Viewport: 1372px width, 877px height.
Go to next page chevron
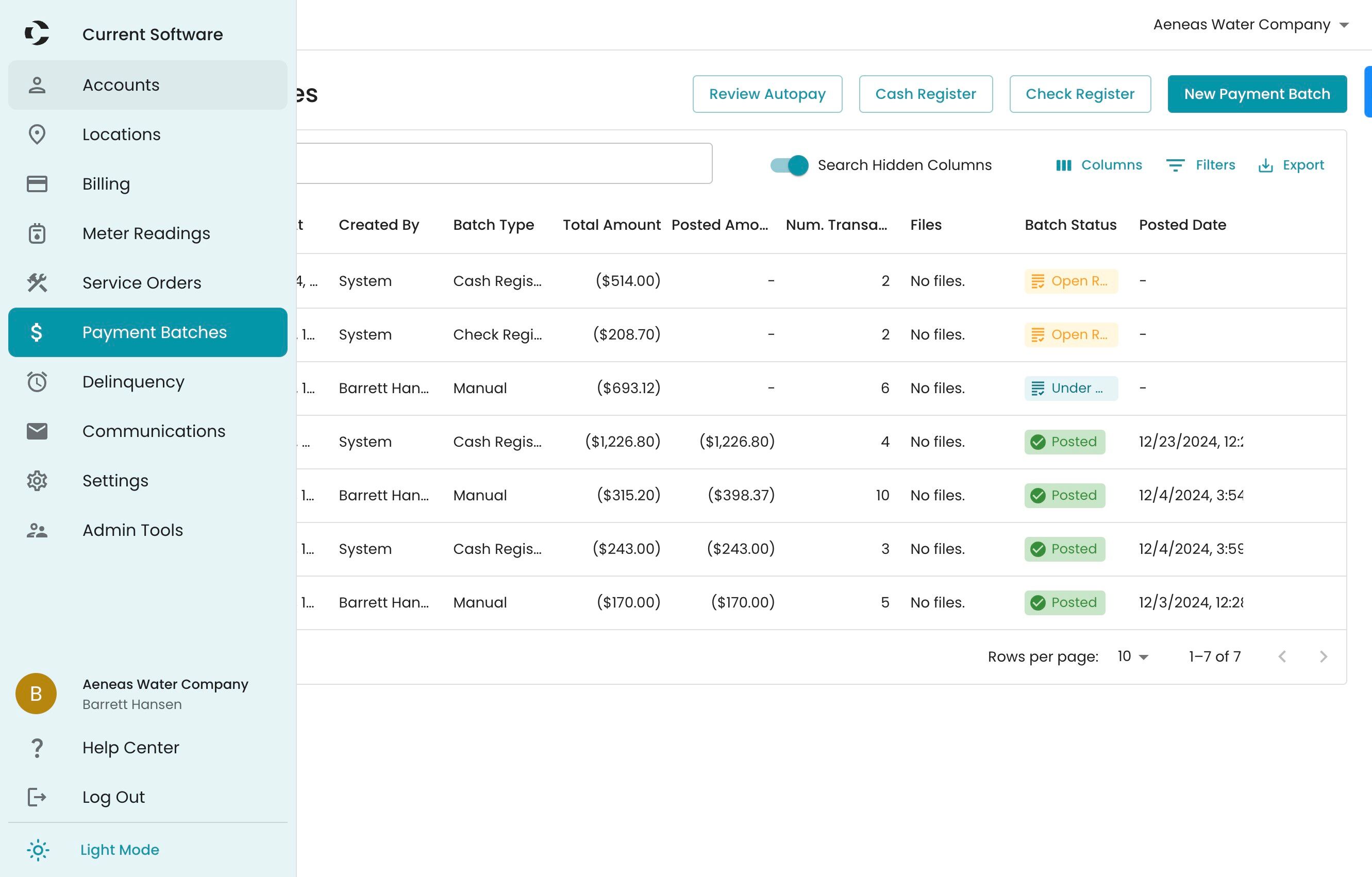coord(1323,656)
